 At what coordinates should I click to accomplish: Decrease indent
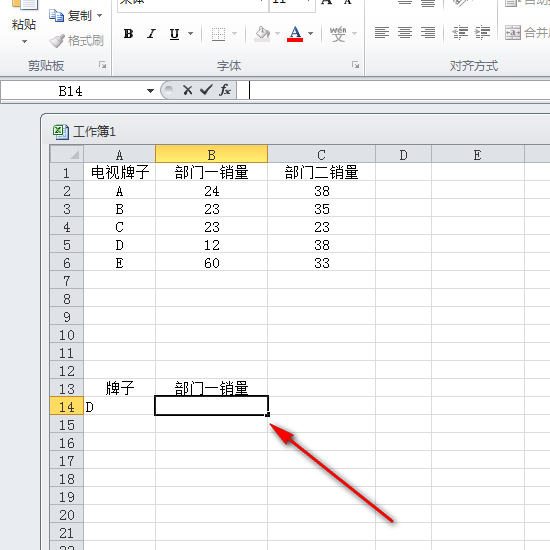click(x=460, y=33)
